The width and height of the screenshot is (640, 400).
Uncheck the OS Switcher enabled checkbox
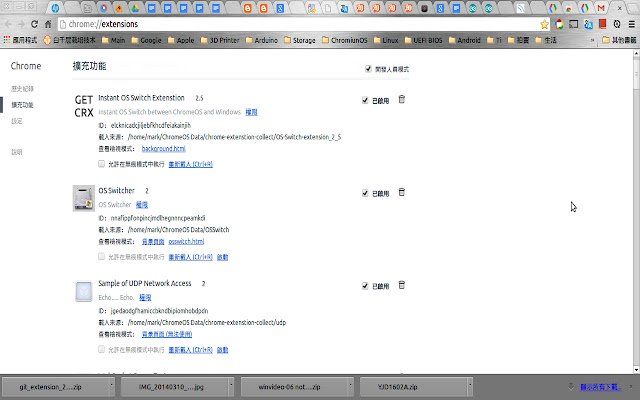coord(365,193)
